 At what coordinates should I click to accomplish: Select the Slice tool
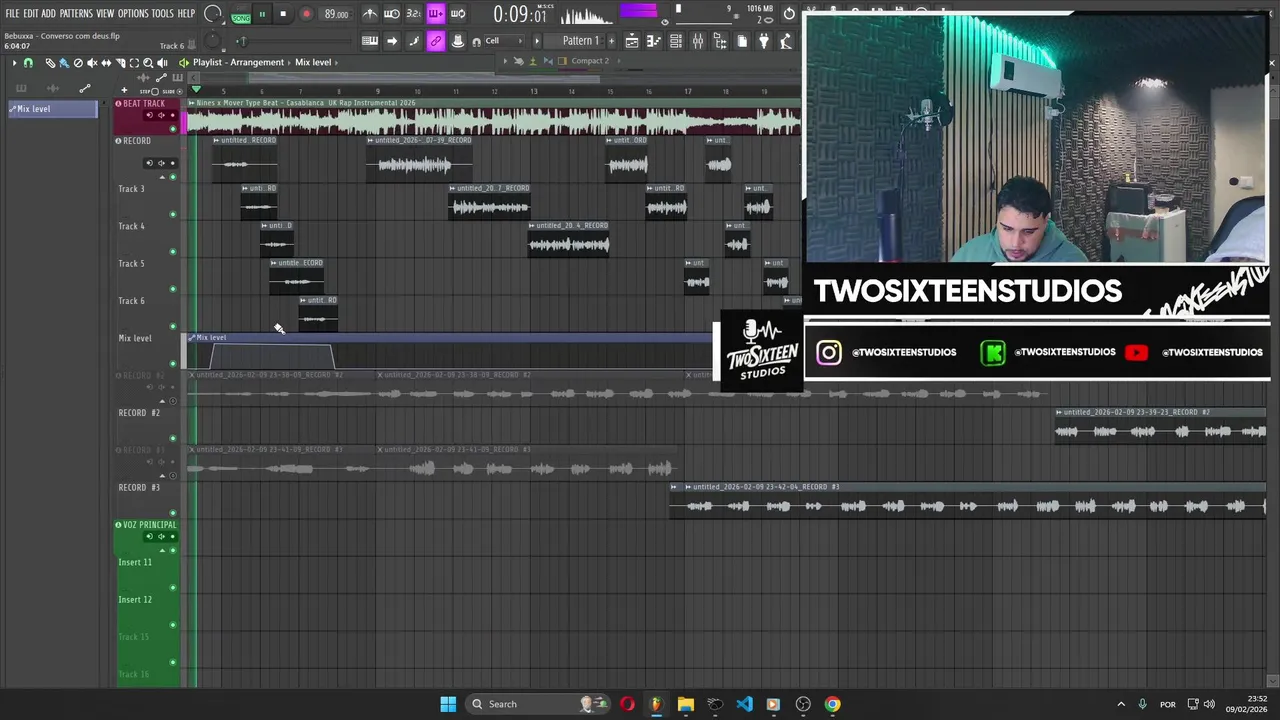[120, 62]
